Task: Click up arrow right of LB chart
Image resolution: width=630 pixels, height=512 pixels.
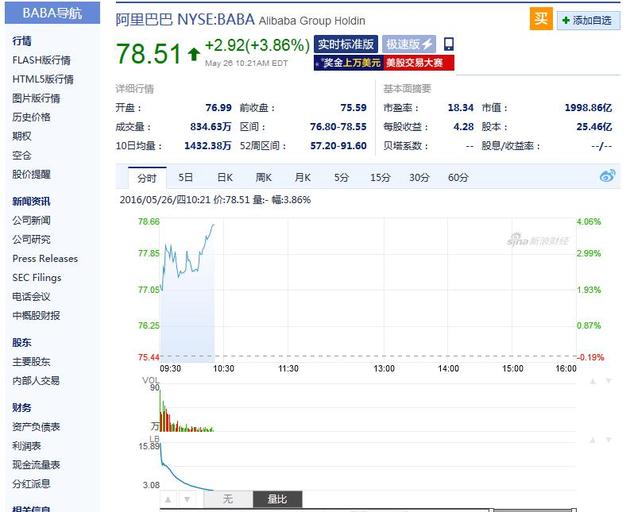Action: pos(593,440)
